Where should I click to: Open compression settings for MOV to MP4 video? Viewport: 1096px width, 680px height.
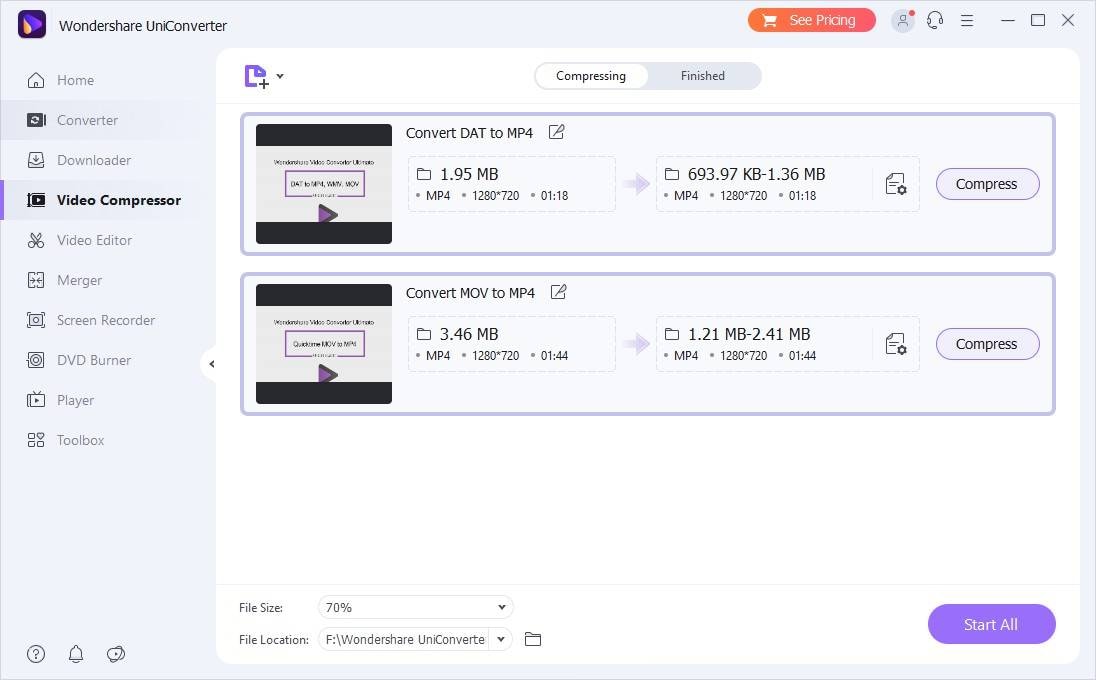(x=895, y=345)
